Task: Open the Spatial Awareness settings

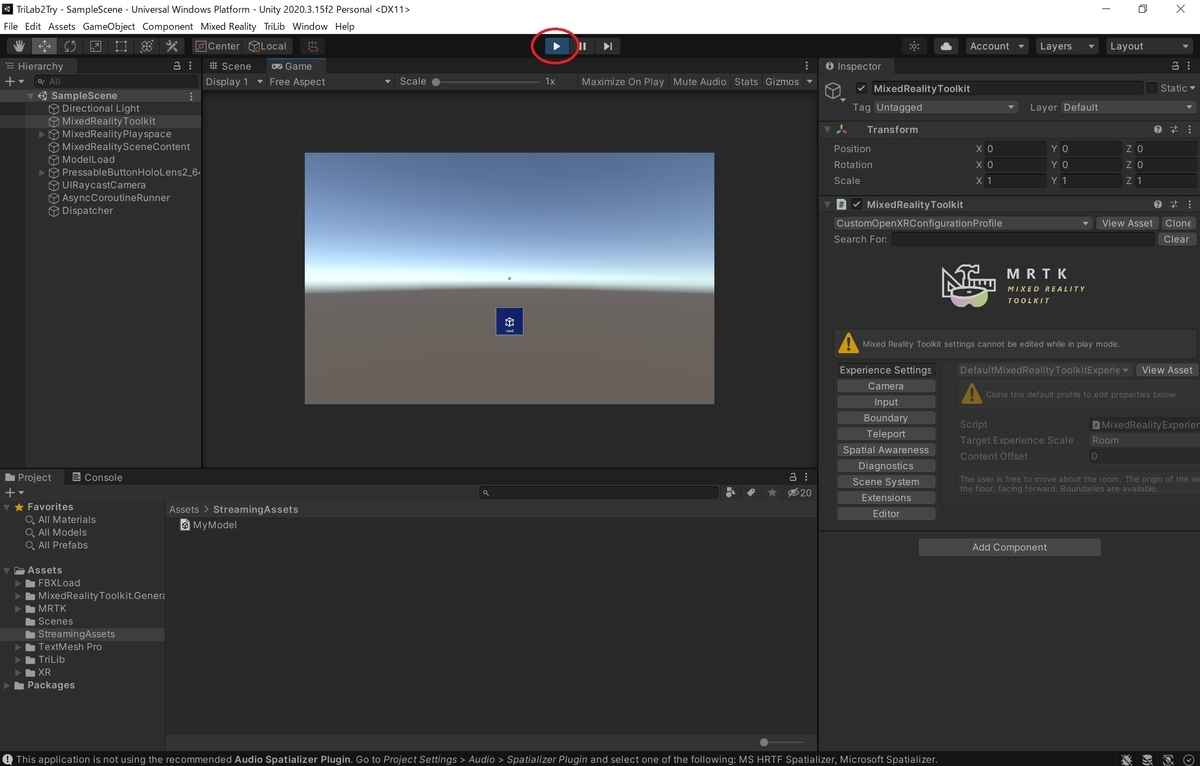Action: point(886,450)
